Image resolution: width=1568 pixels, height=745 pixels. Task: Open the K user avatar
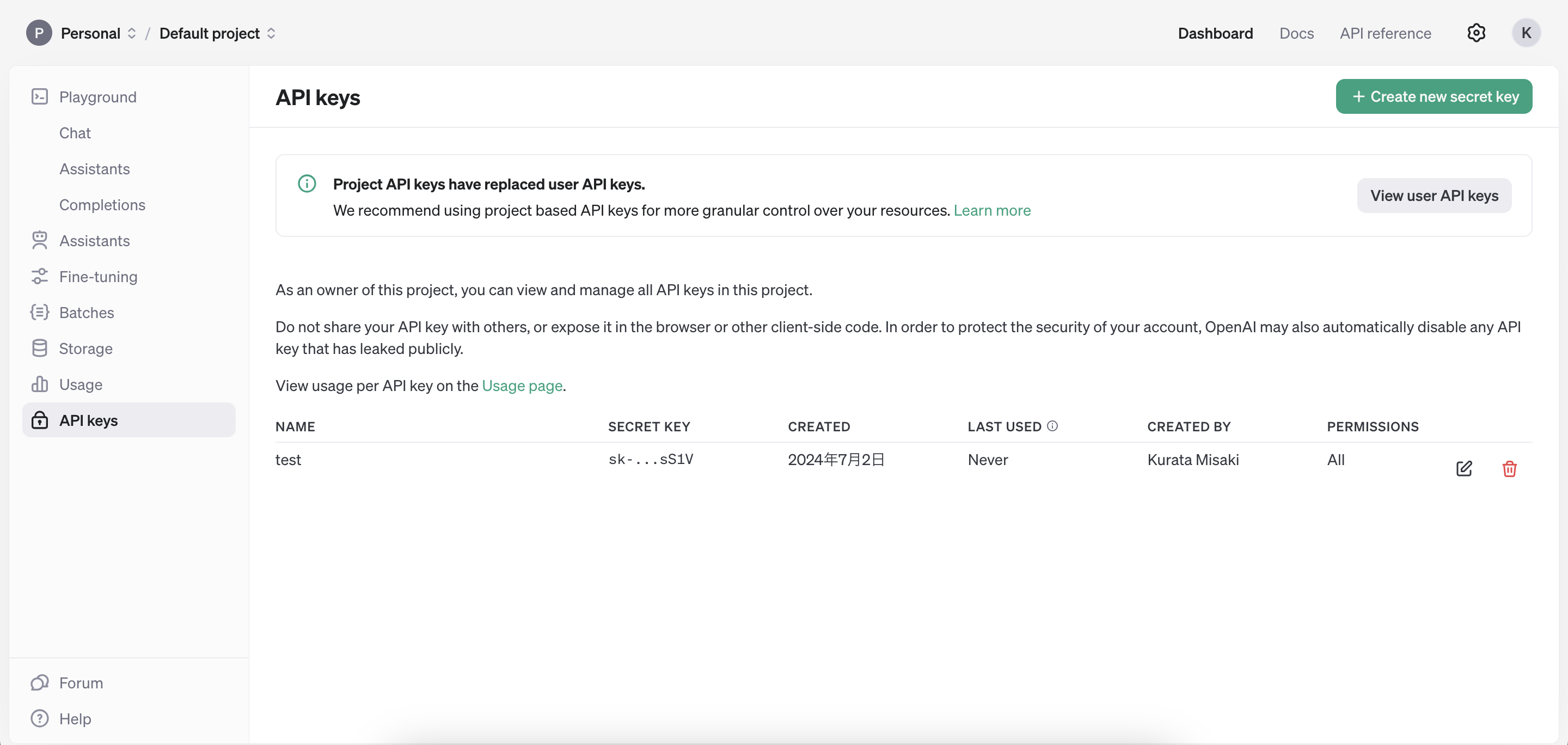click(1526, 33)
